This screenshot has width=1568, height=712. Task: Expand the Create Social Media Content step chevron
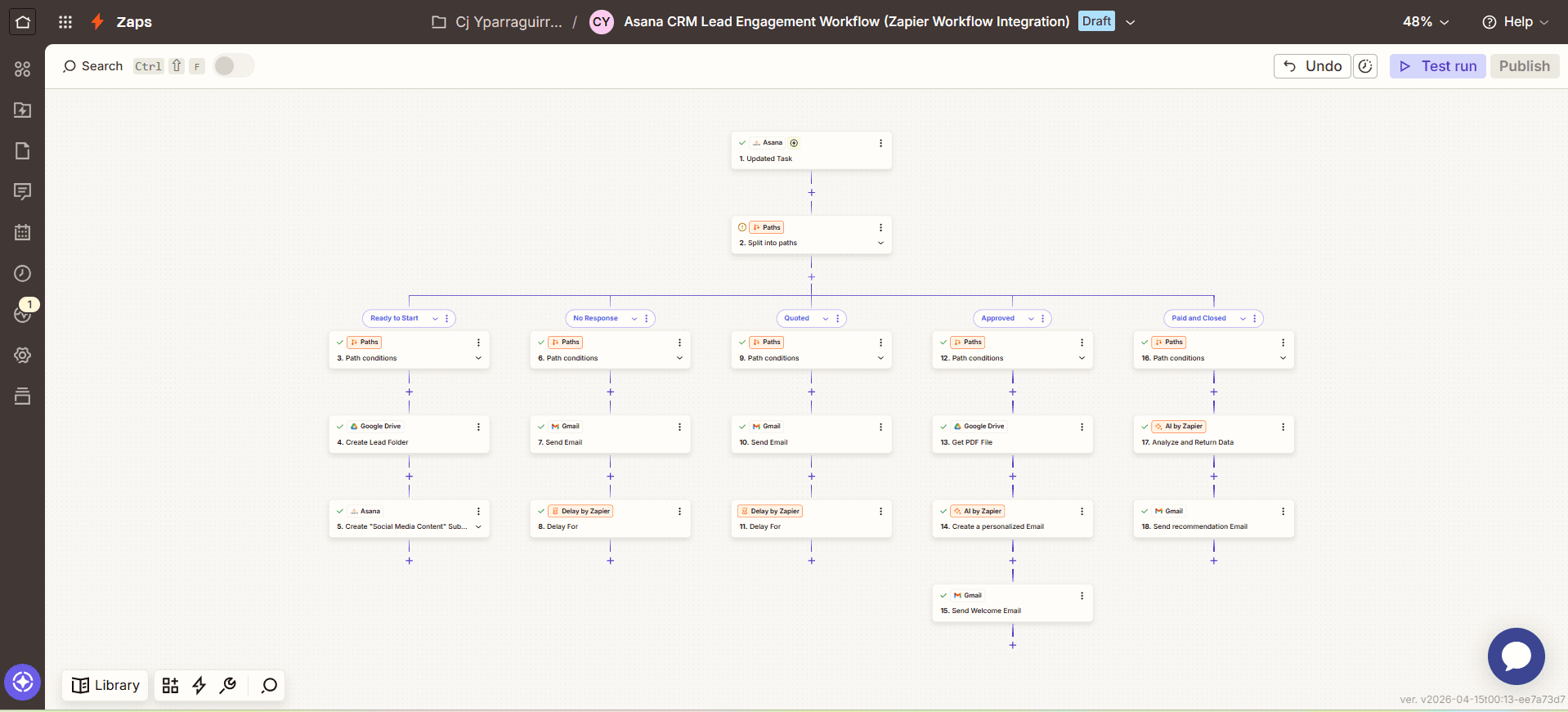[478, 527]
